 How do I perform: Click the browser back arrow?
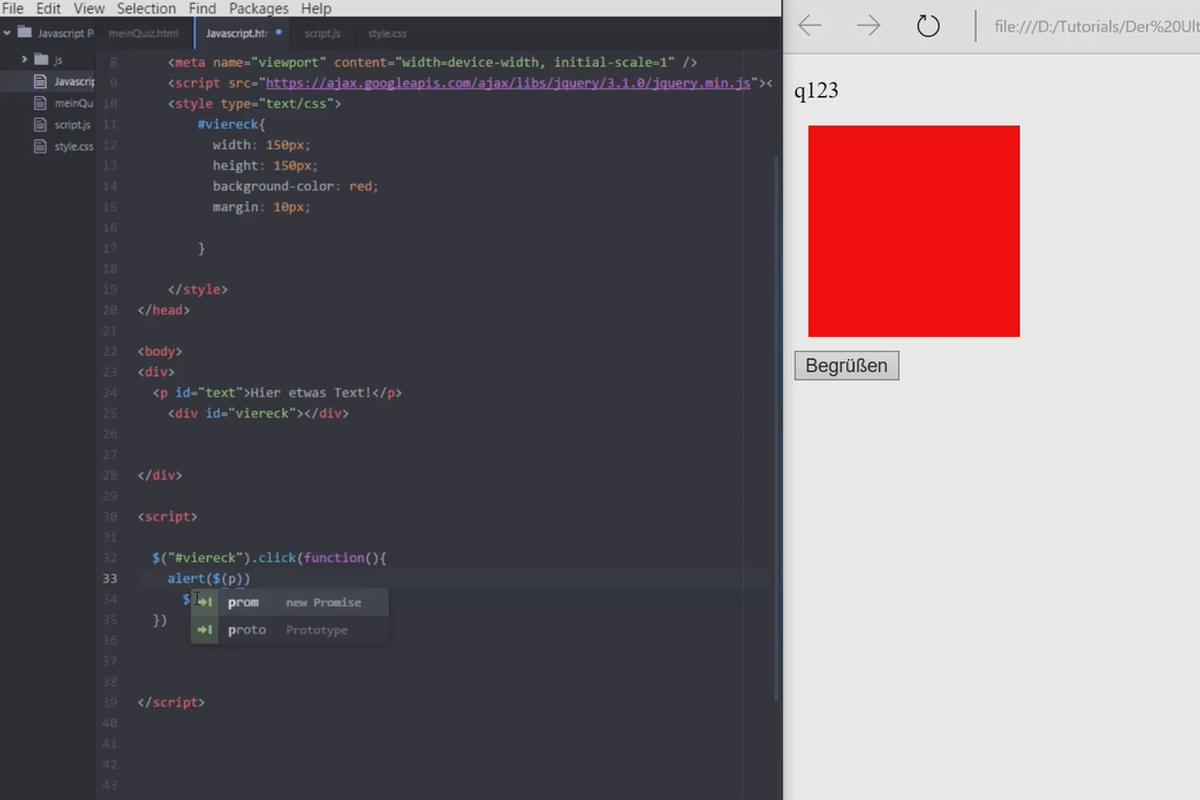[810, 26]
